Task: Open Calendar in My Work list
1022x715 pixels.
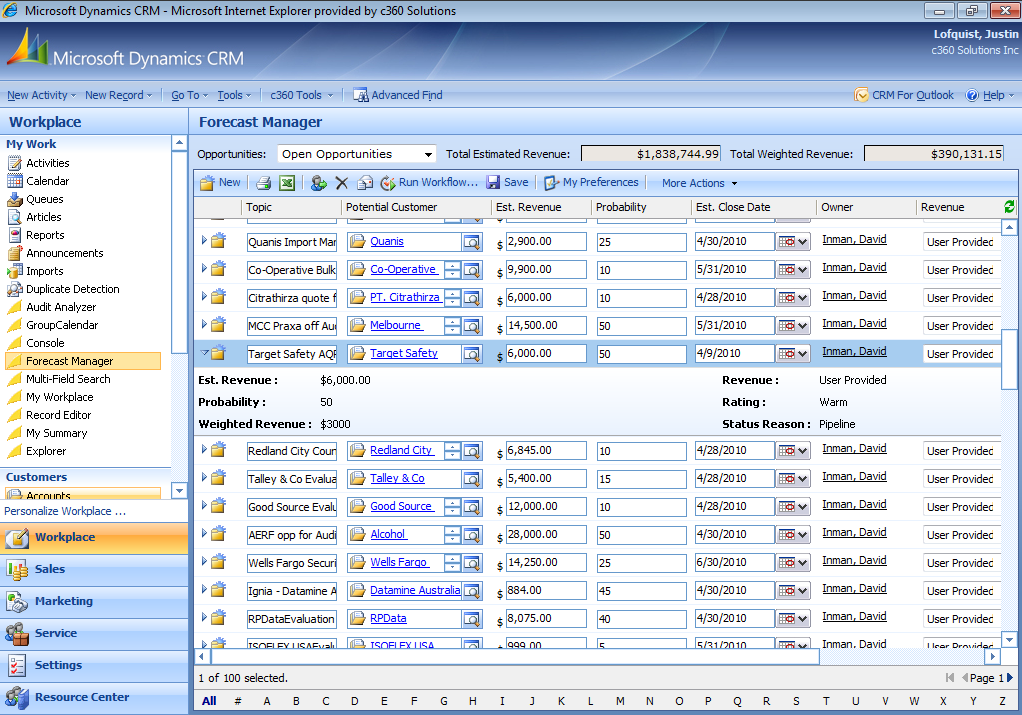Action: tap(48, 181)
